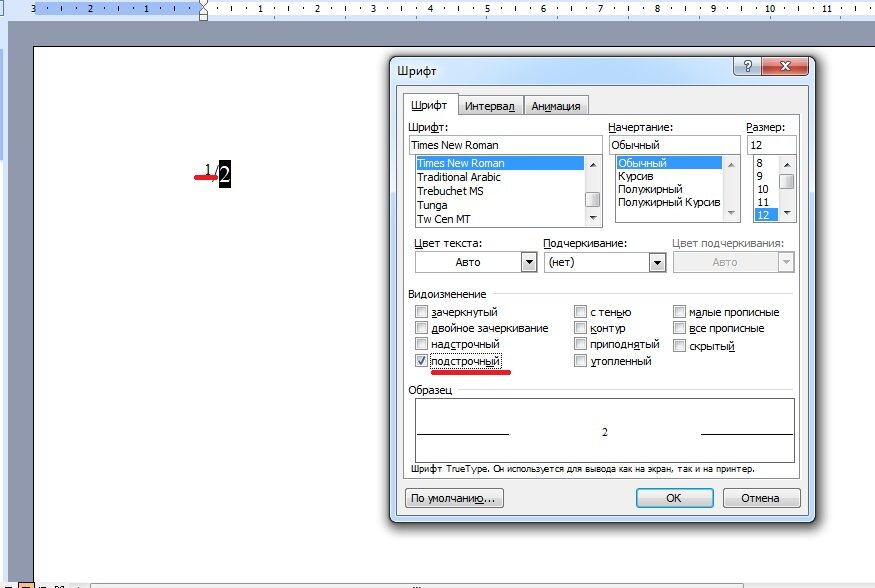The image size is (875, 588).
Task: Uncheck the подстрочный checkbox
Action: (421, 361)
